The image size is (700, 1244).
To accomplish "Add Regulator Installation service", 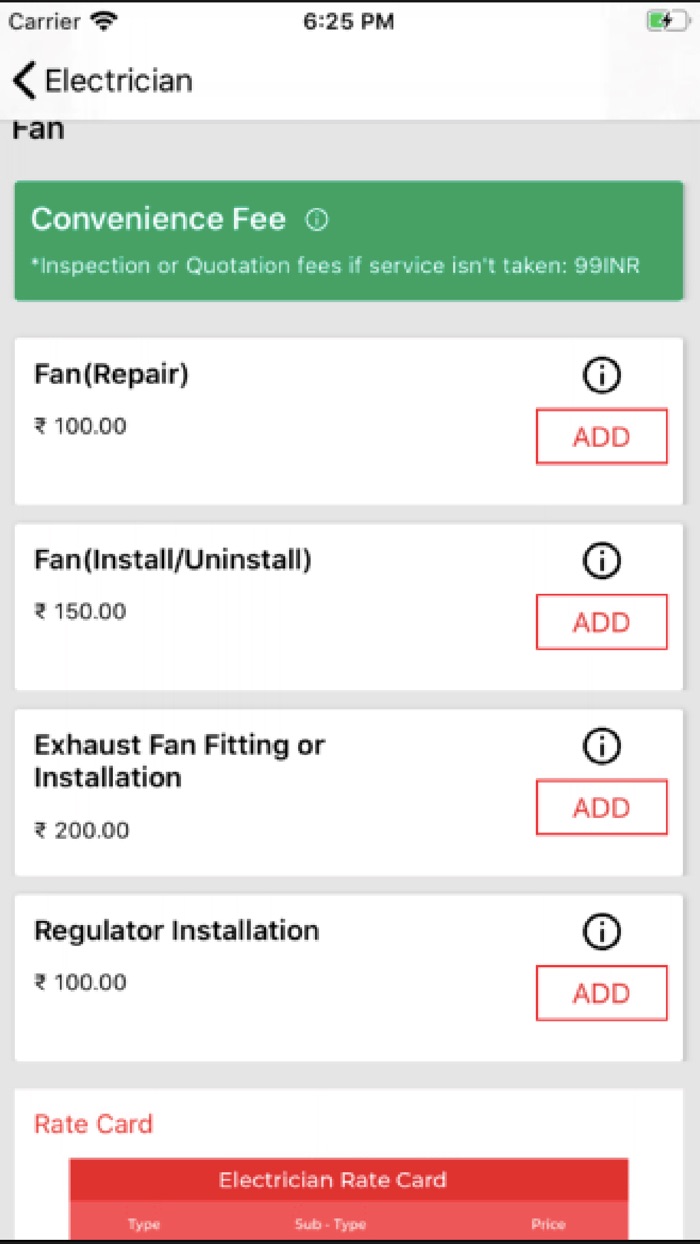I will coord(601,993).
